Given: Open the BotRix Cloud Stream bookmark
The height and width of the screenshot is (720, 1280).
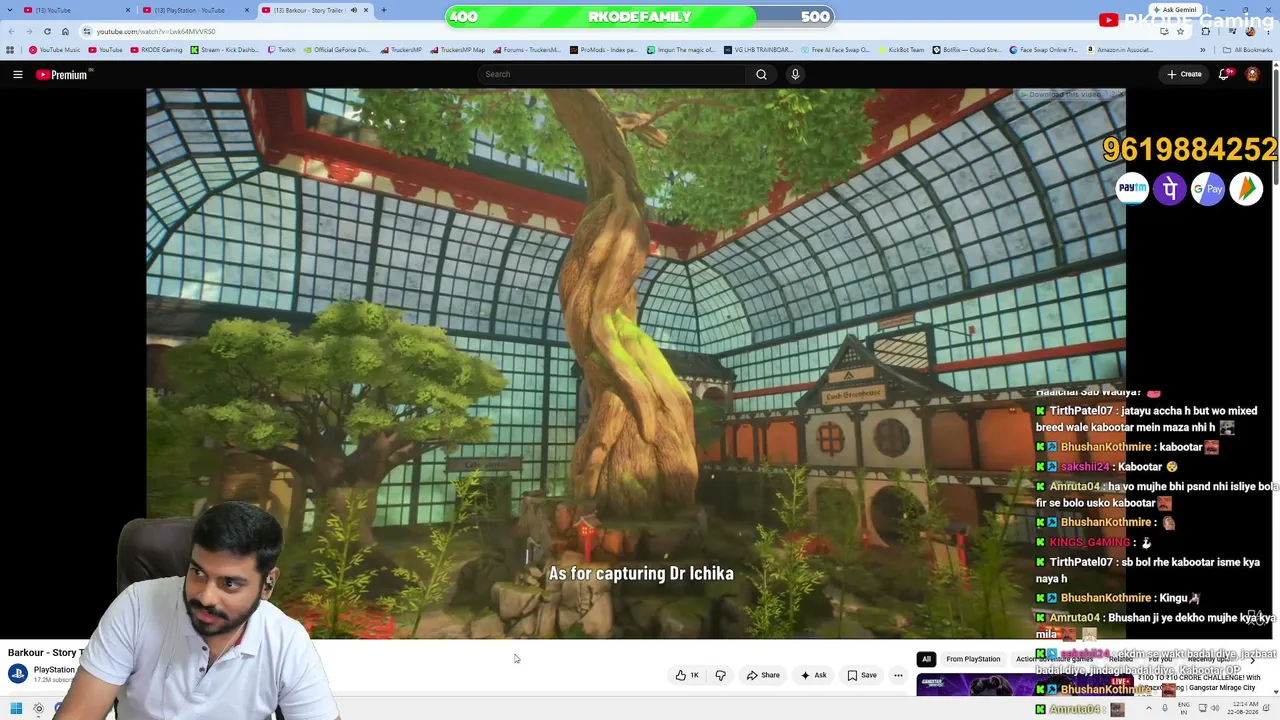Looking at the screenshot, I should [x=967, y=50].
